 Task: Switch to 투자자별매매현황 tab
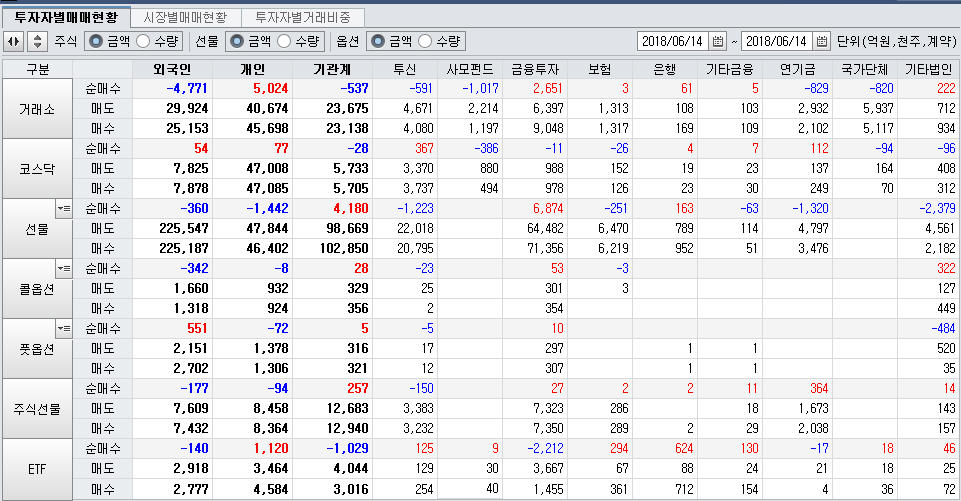(66, 17)
